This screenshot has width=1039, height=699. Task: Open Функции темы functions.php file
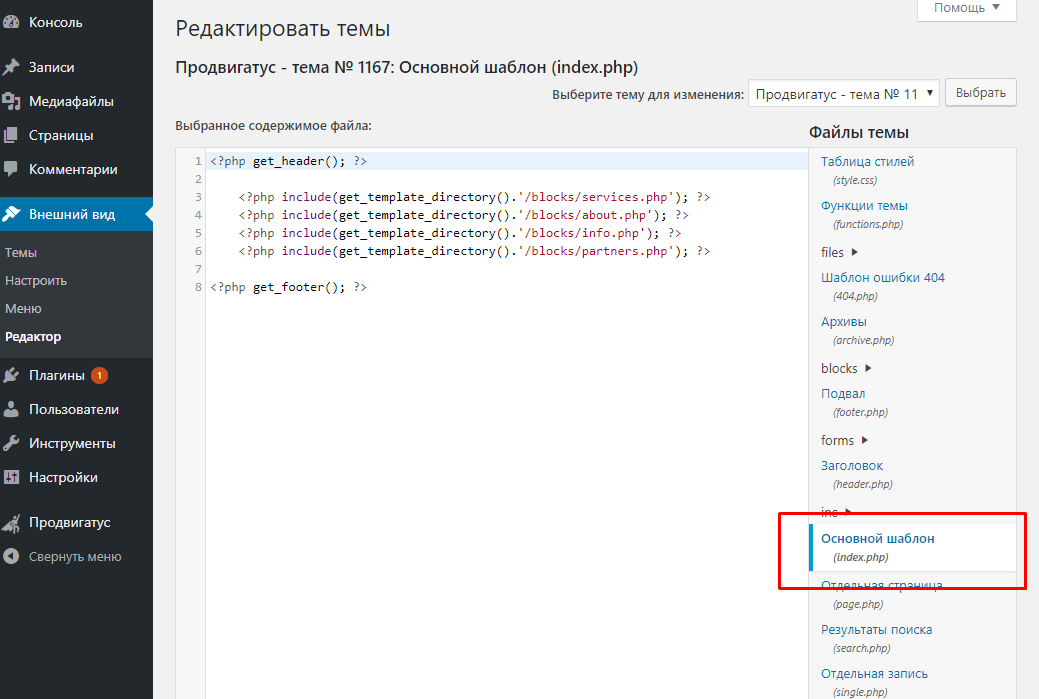tap(864, 205)
